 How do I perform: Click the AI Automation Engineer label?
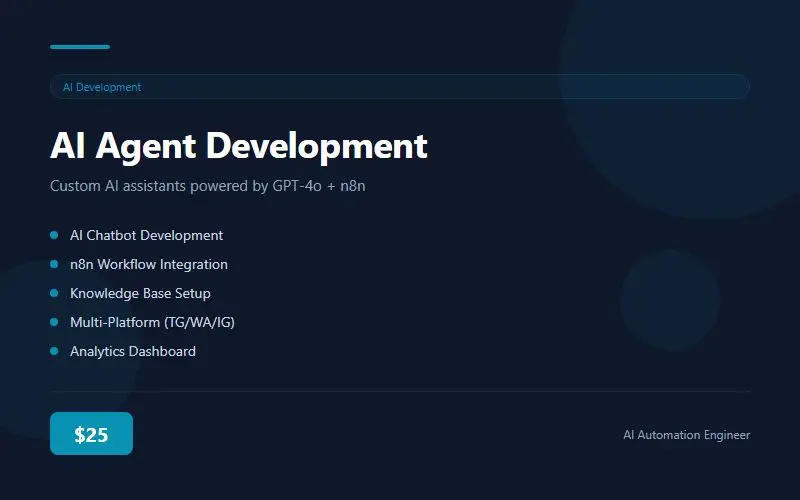pos(687,435)
